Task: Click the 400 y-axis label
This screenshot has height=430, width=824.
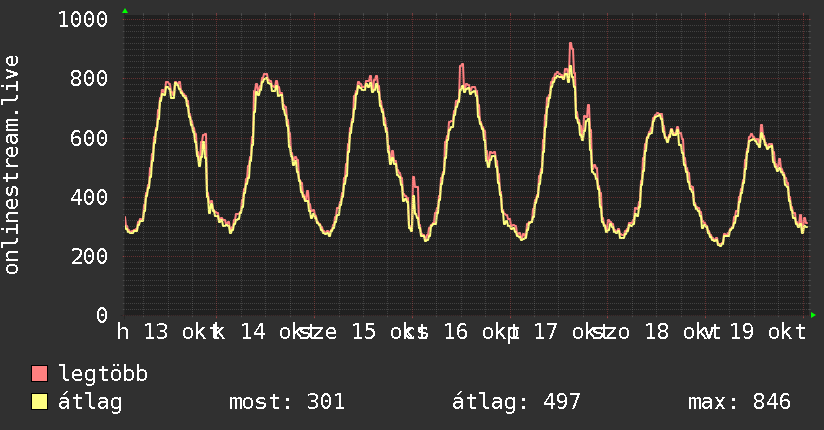Action: (x=89, y=197)
